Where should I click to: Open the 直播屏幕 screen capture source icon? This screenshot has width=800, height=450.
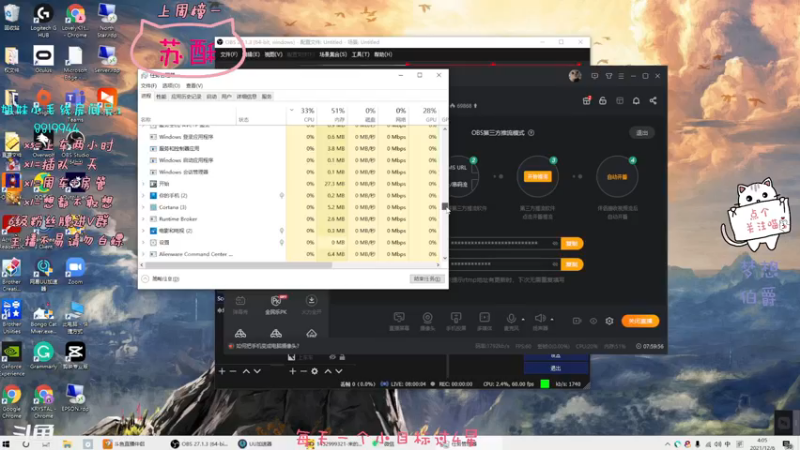tap(399, 318)
